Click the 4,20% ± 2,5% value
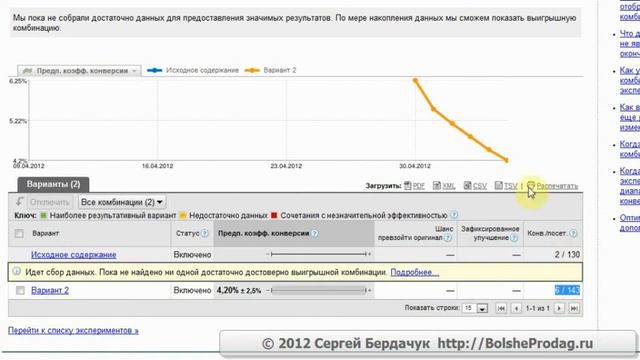The height and width of the screenshot is (360, 640). point(238,291)
